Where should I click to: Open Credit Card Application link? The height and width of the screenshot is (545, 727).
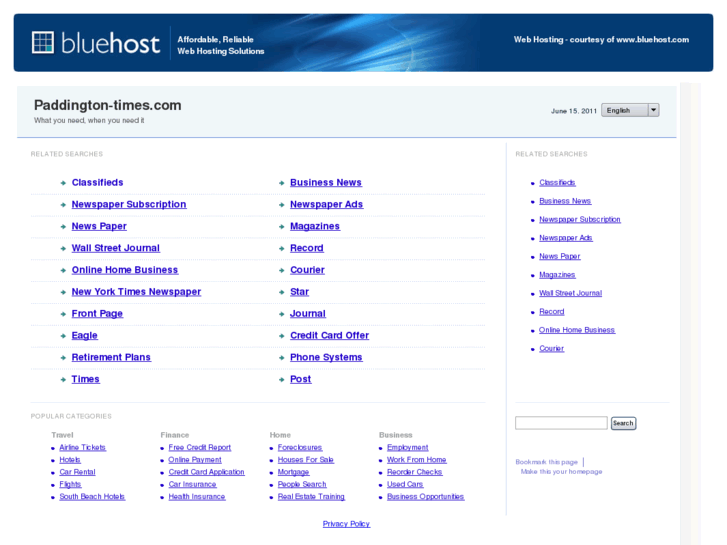point(206,472)
